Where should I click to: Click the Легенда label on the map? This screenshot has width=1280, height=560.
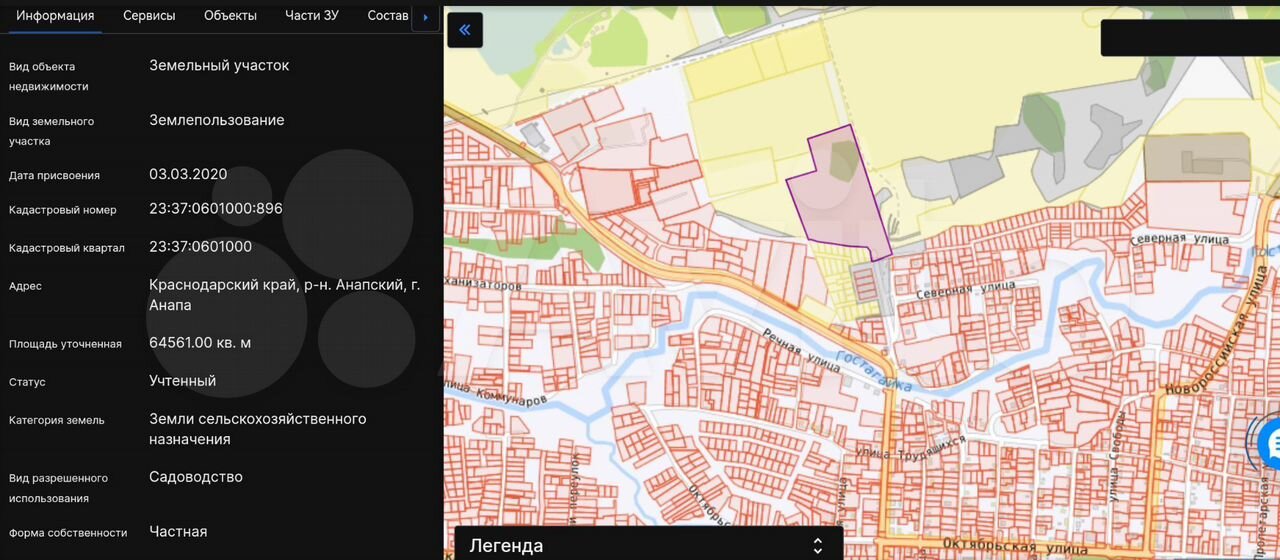point(506,546)
